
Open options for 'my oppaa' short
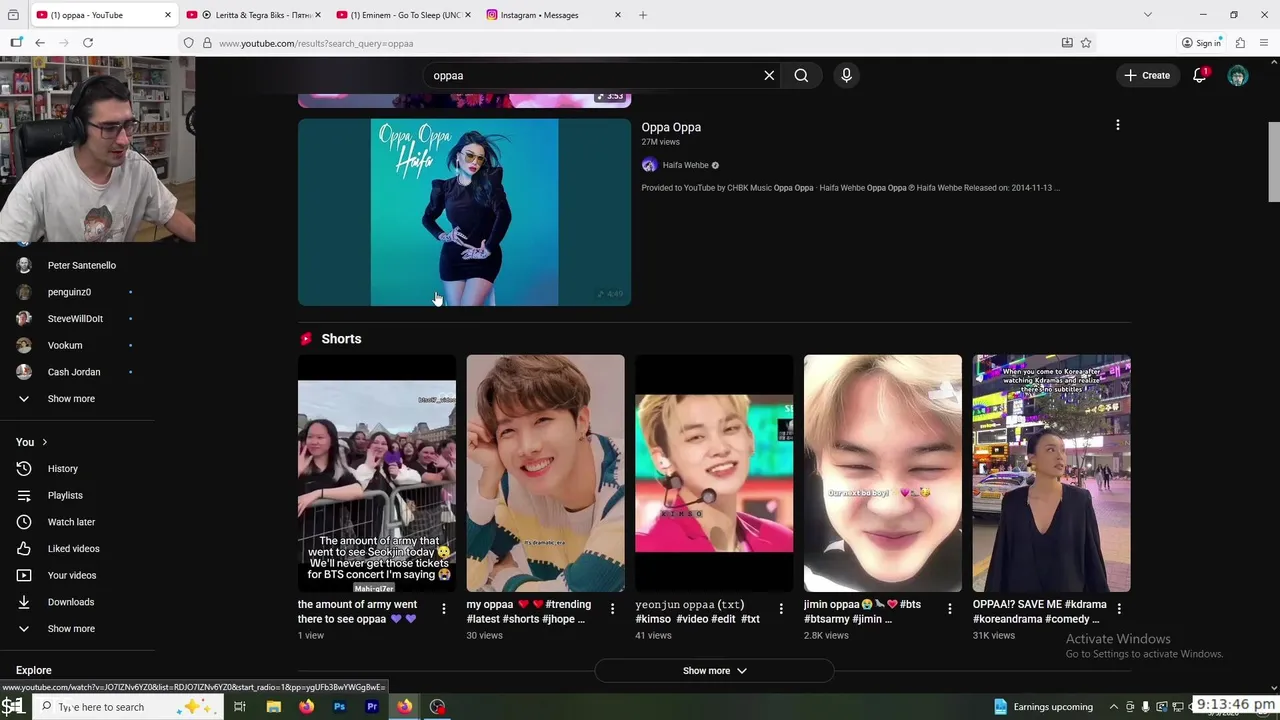tap(613, 608)
